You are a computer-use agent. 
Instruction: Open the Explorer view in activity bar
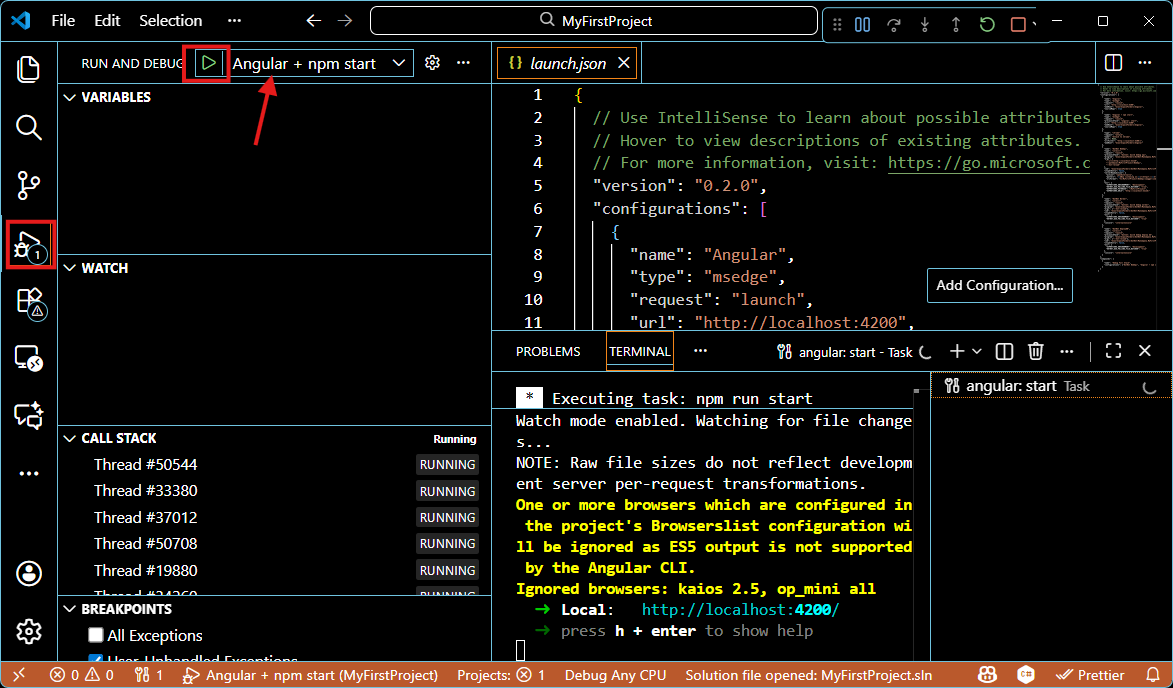click(29, 69)
